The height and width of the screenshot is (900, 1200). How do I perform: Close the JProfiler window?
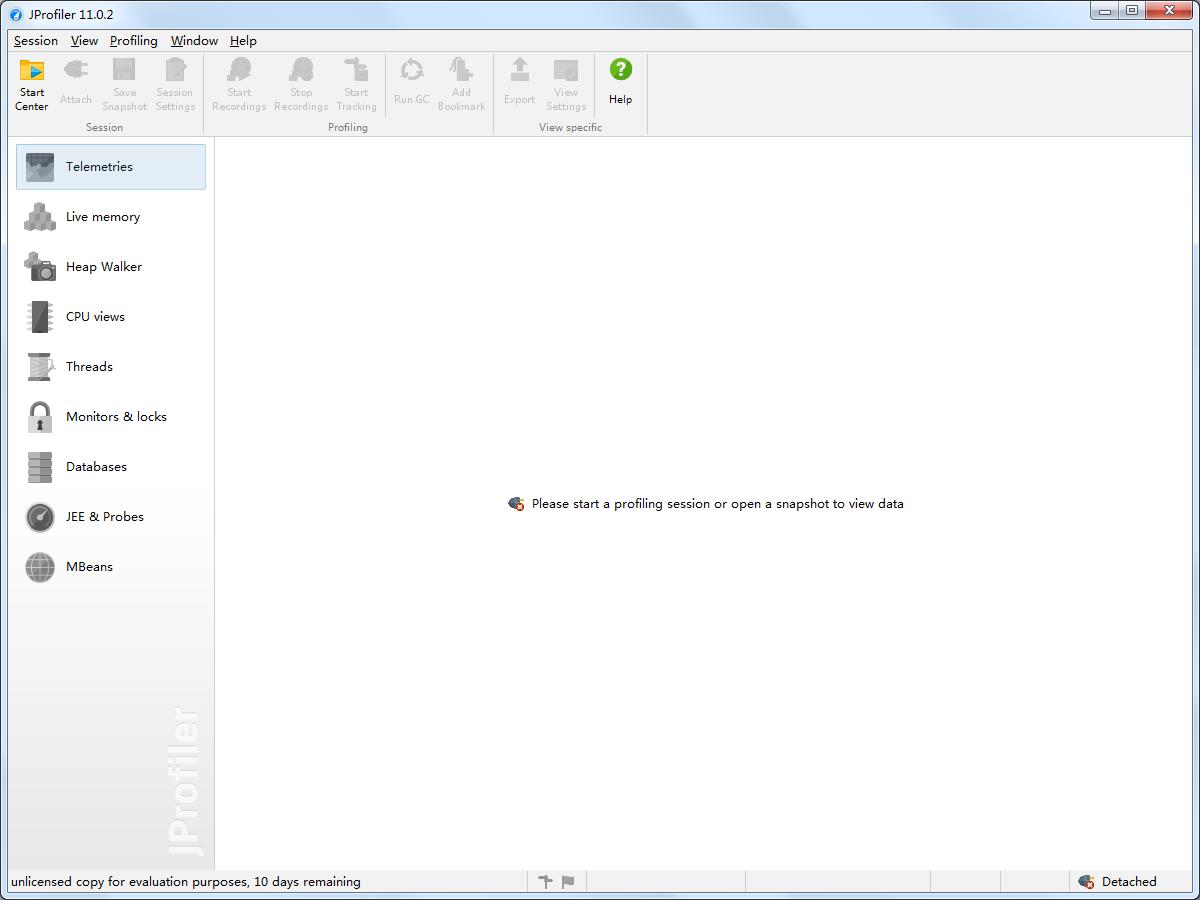click(1170, 11)
